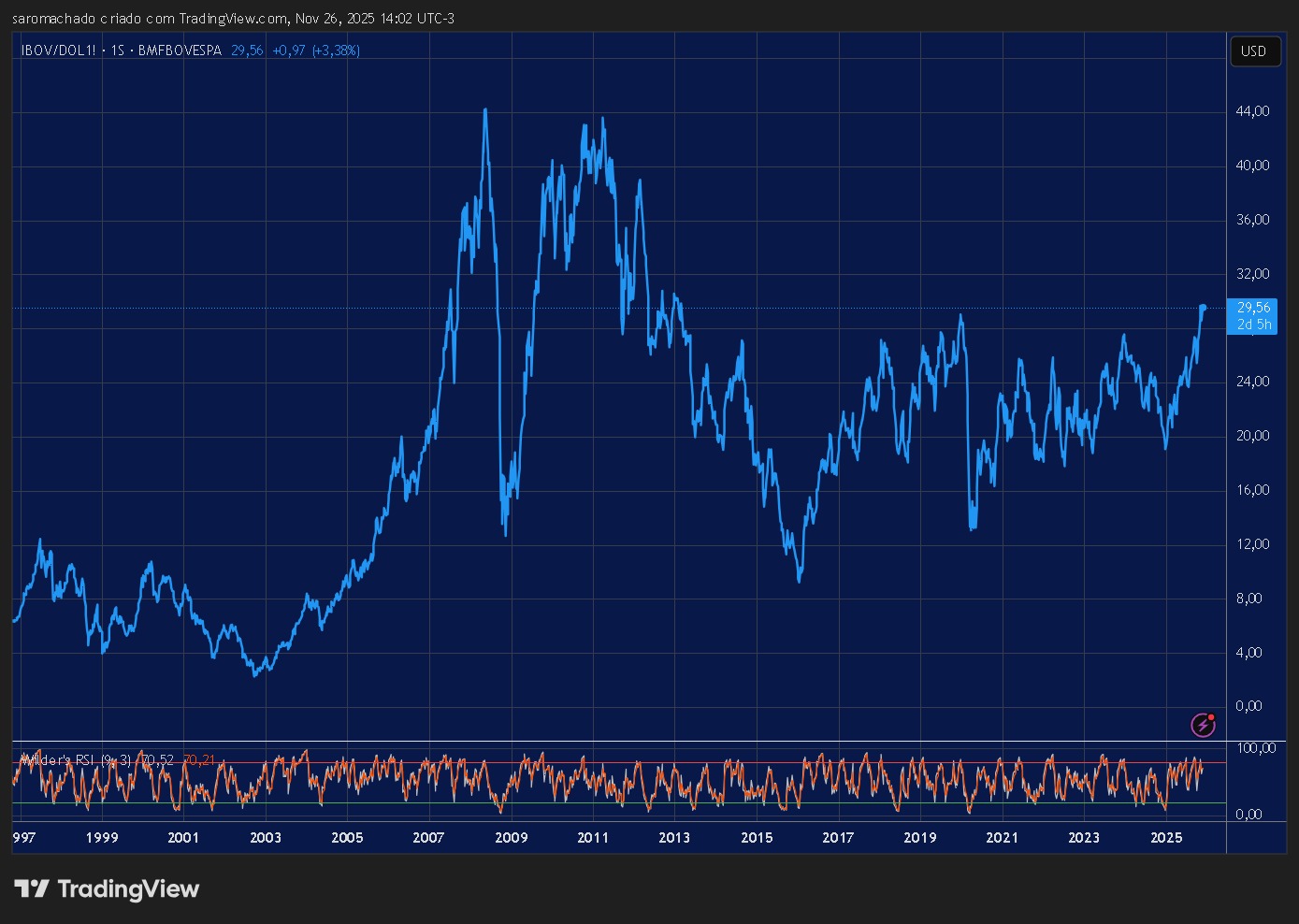Screen dimensions: 1299x924
Task: Click the 100,00 label on RSI scale
Action: 1255,748
